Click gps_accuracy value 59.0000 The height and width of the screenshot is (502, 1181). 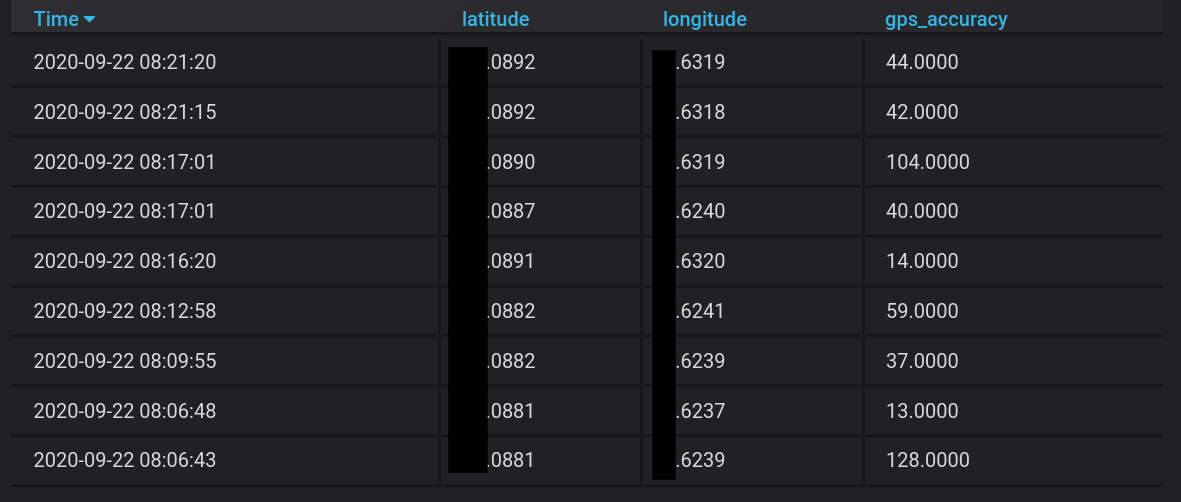[x=923, y=311]
